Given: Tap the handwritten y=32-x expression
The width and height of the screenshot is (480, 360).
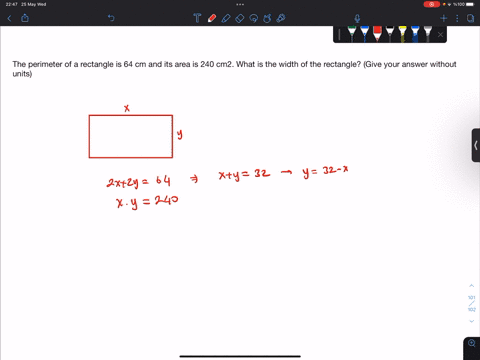Looking at the screenshot, I should [325, 172].
